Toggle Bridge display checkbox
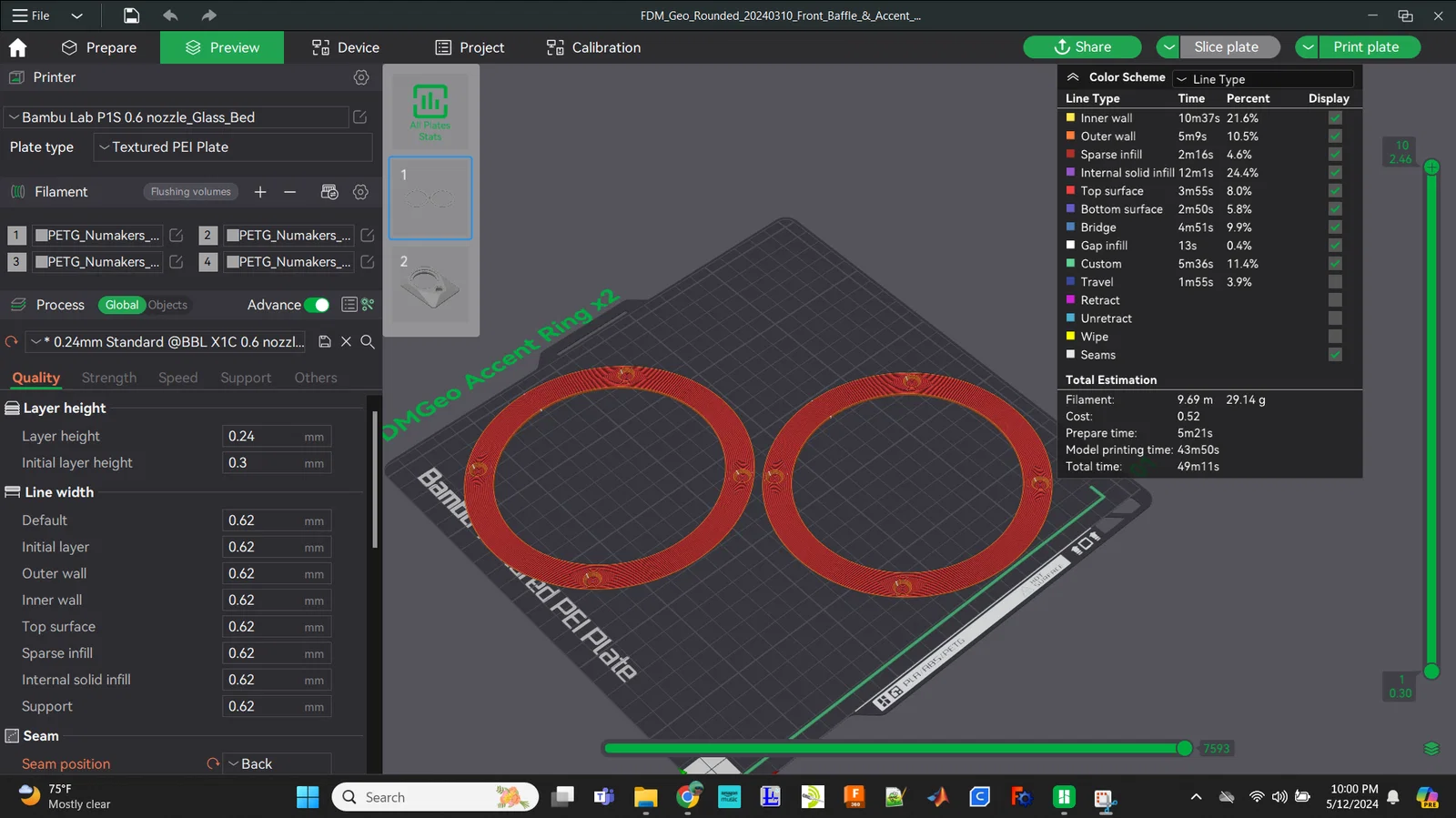 point(1335,227)
